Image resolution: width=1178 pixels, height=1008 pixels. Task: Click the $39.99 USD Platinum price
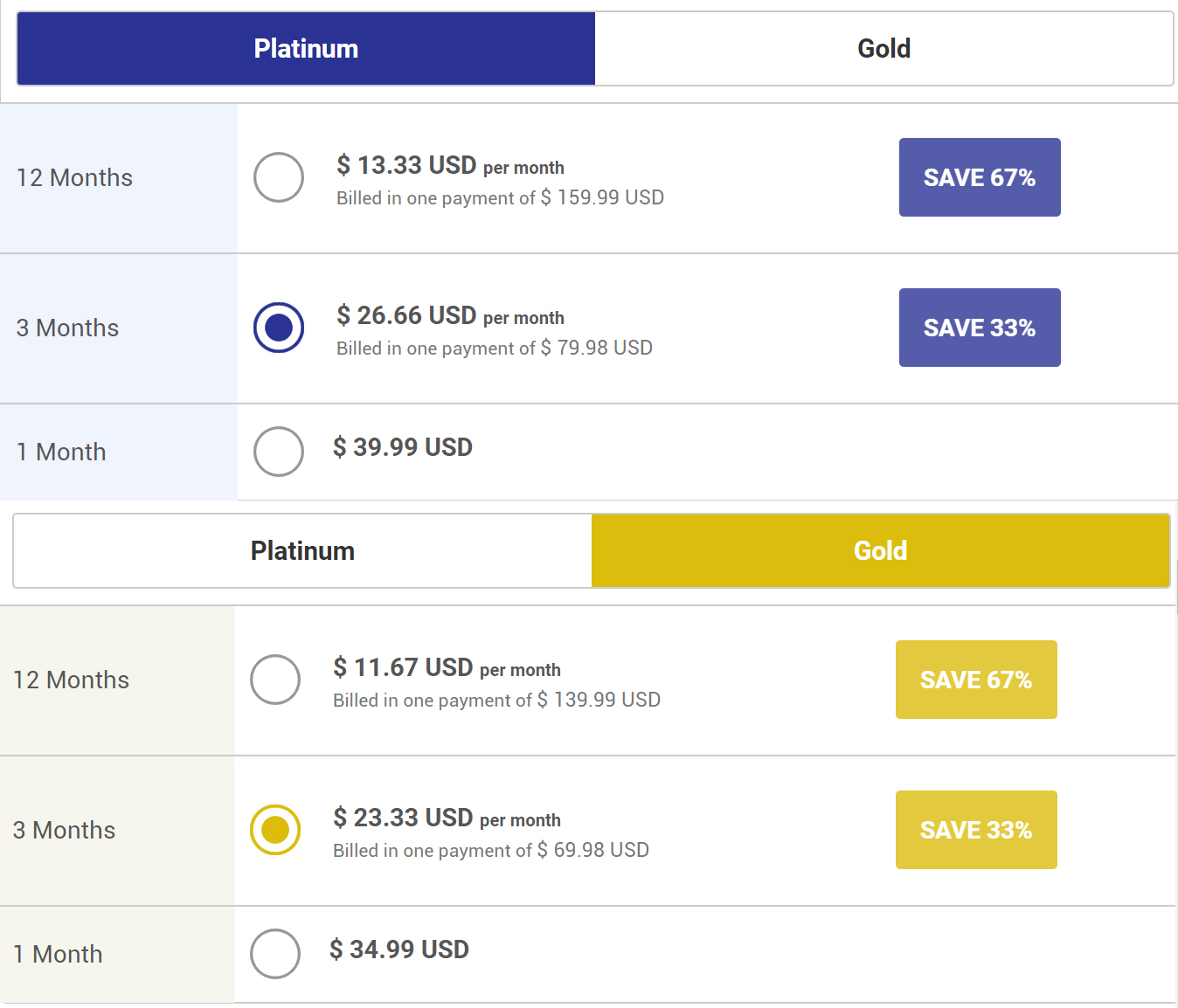pyautogui.click(x=403, y=447)
